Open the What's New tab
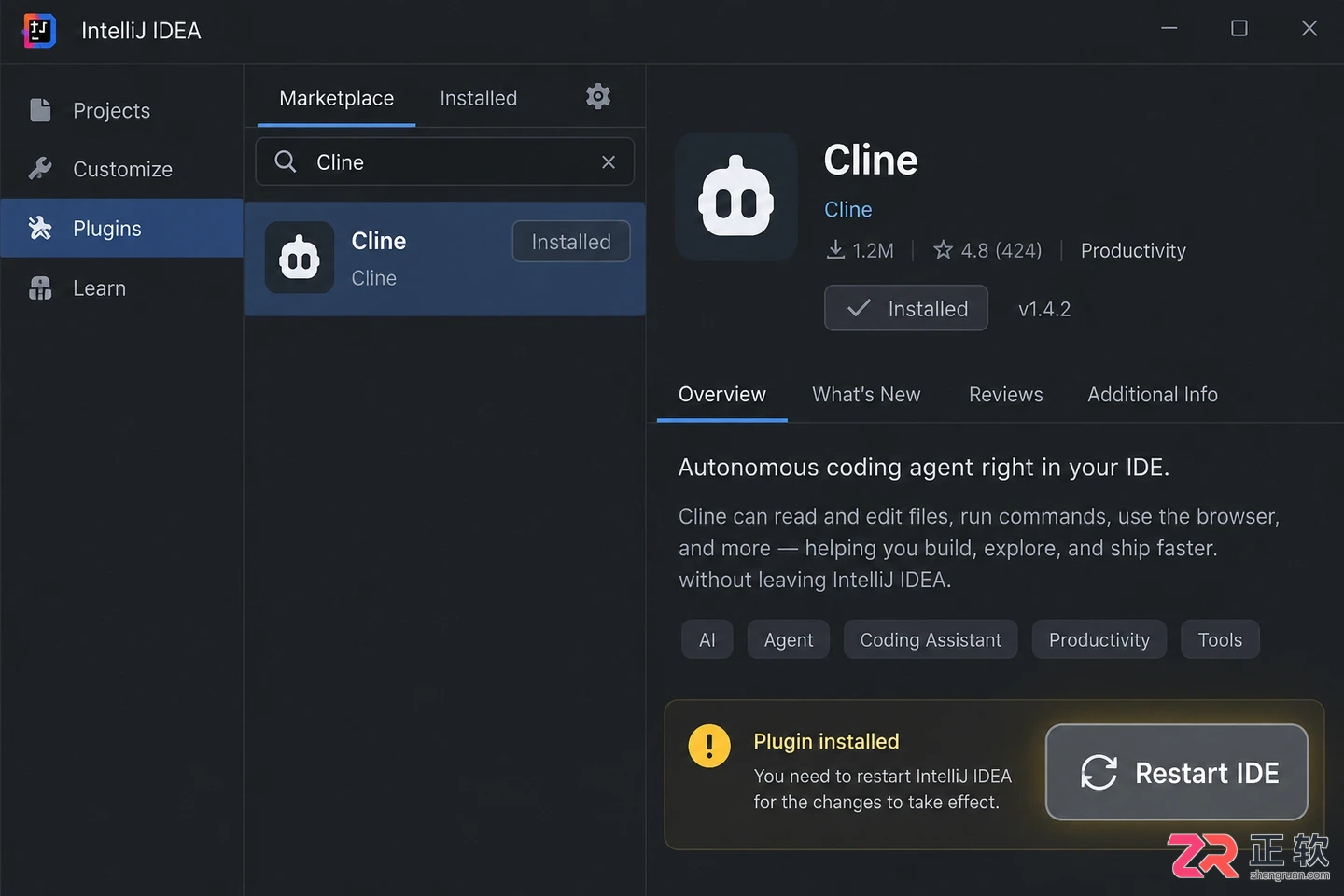Viewport: 1344px width, 896px height. 866,395
